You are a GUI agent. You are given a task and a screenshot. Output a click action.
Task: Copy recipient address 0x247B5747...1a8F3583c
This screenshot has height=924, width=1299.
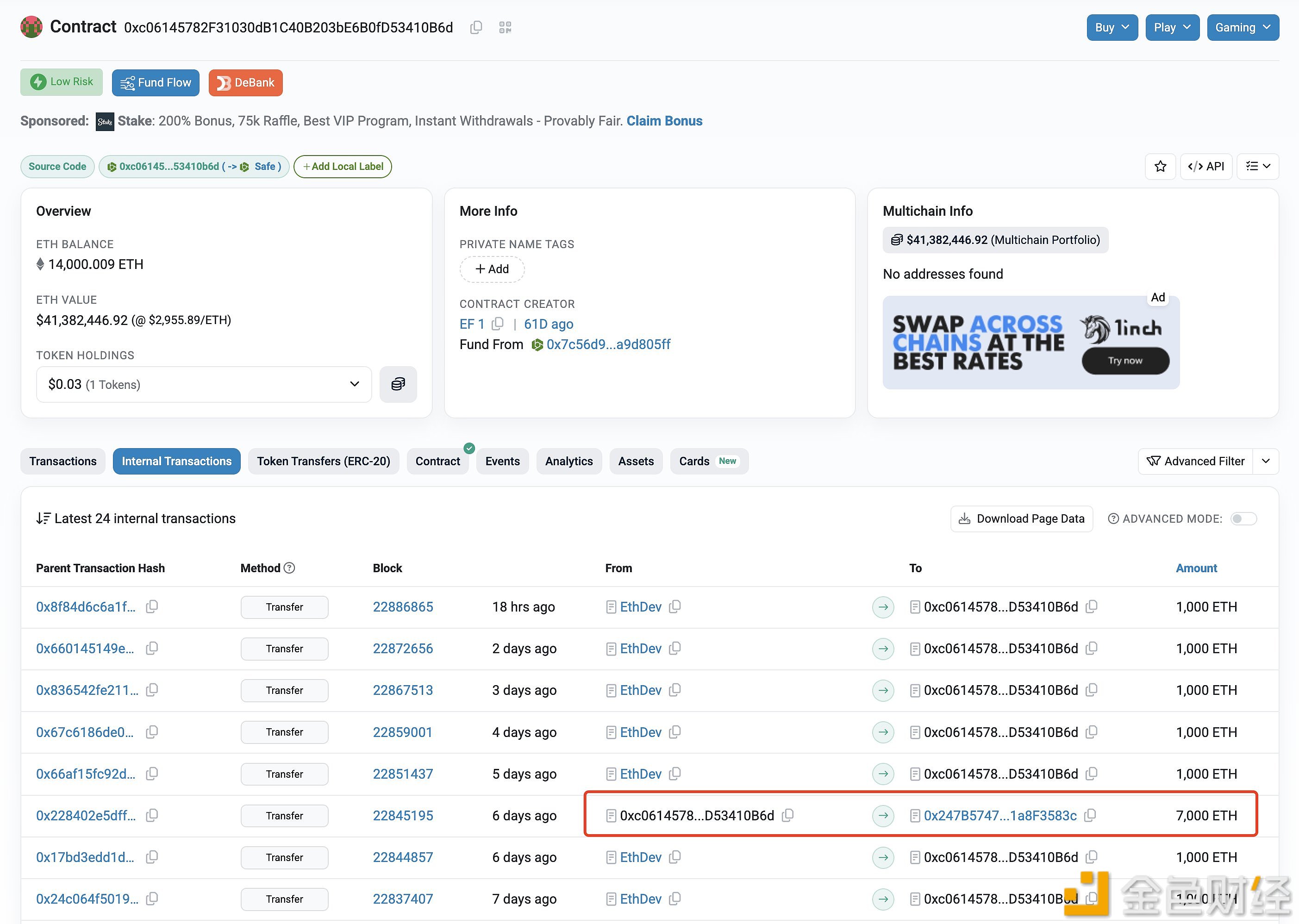click(x=1090, y=815)
